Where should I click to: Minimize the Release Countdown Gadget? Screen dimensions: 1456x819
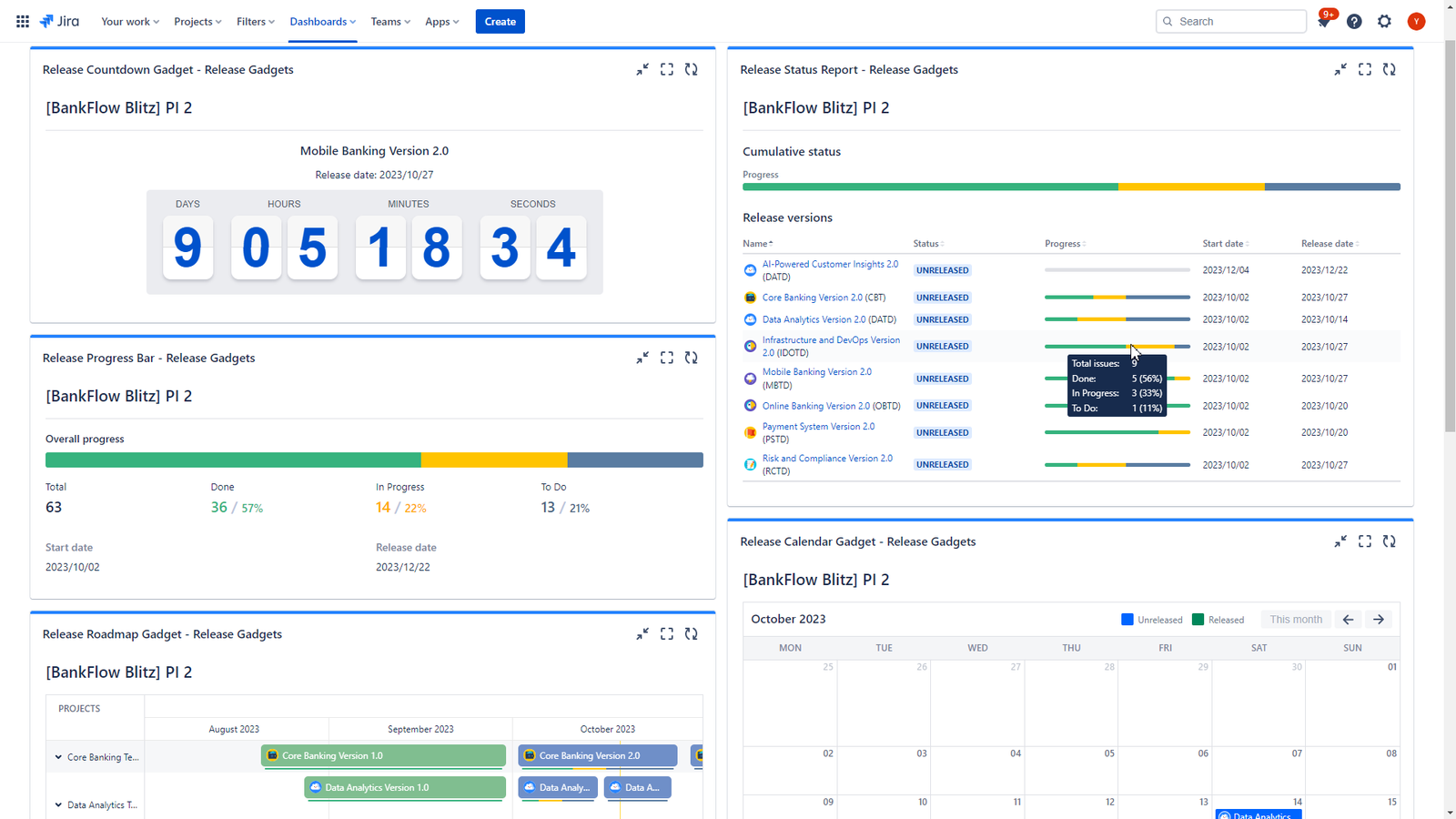[642, 69]
